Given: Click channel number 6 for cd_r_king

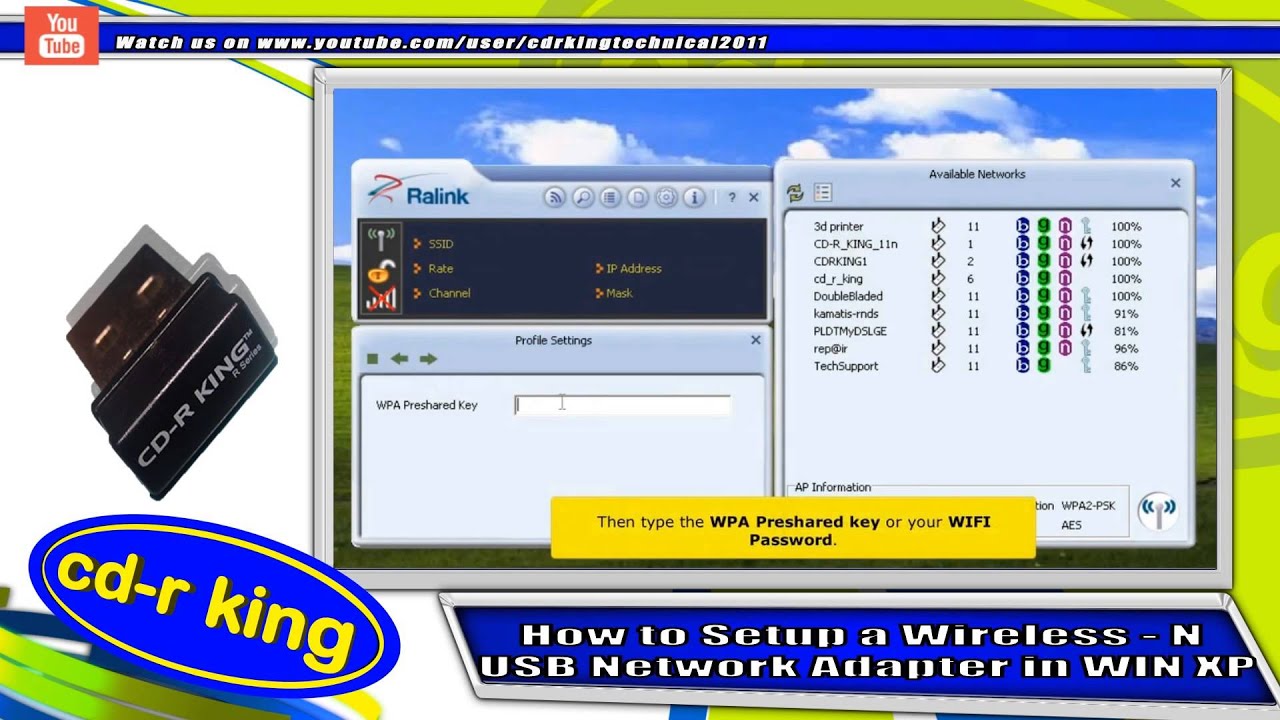Looking at the screenshot, I should 970,279.
